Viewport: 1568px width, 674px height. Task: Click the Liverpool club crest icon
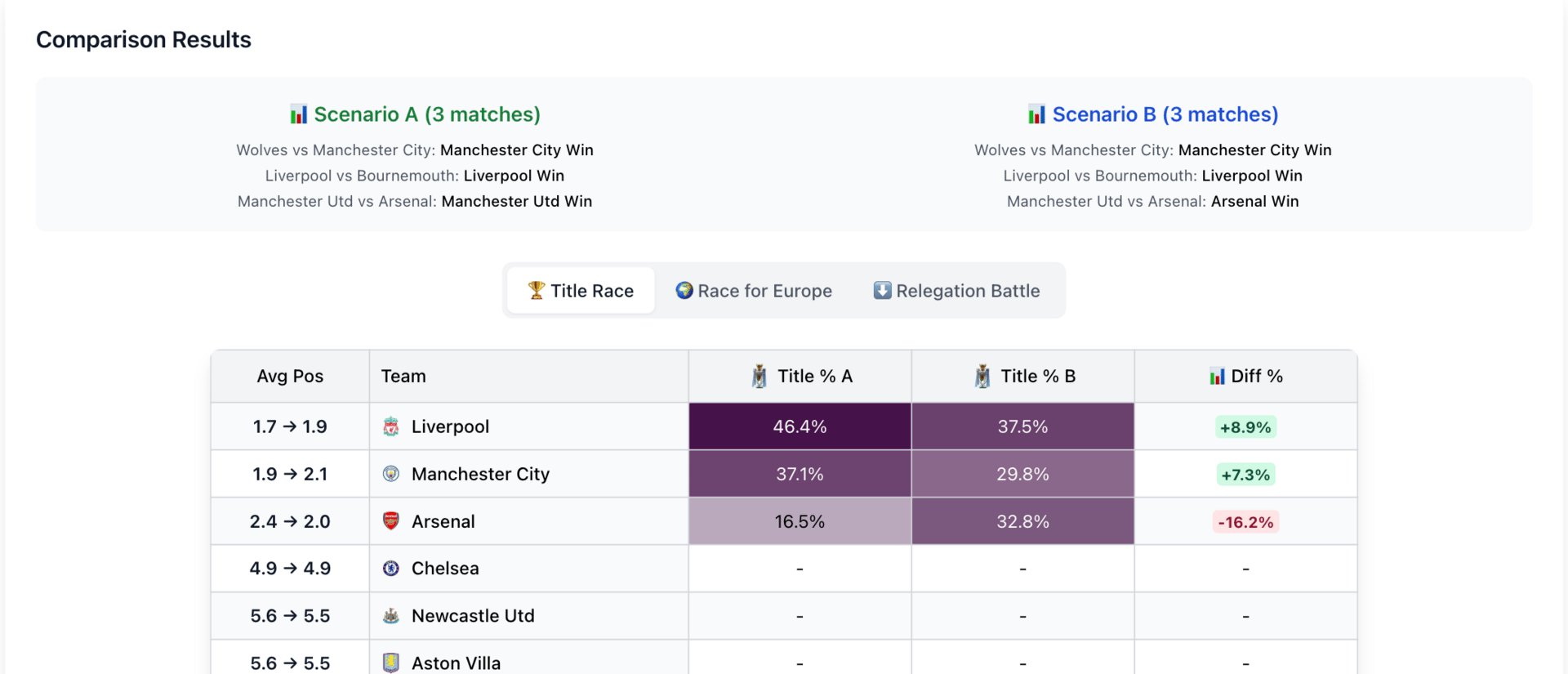pos(391,426)
